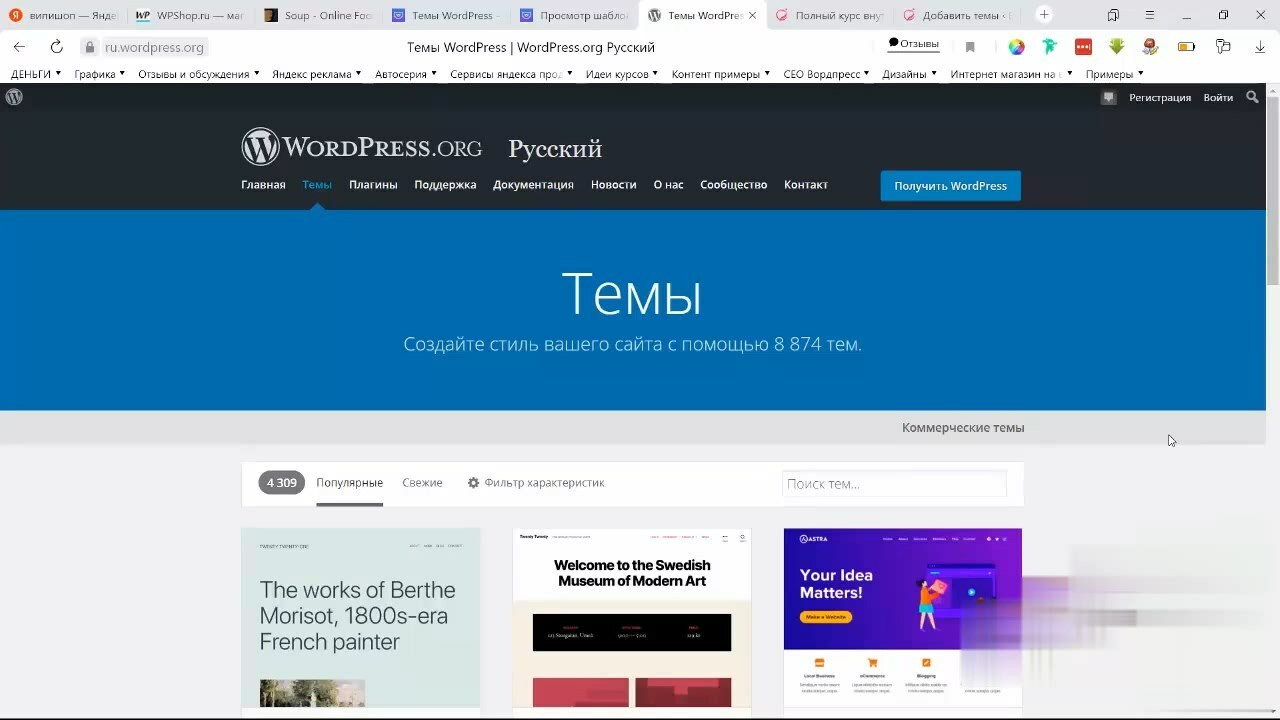This screenshot has width=1280, height=720.
Task: Expand the Автосерия bookmarks folder
Action: [x=407, y=74]
